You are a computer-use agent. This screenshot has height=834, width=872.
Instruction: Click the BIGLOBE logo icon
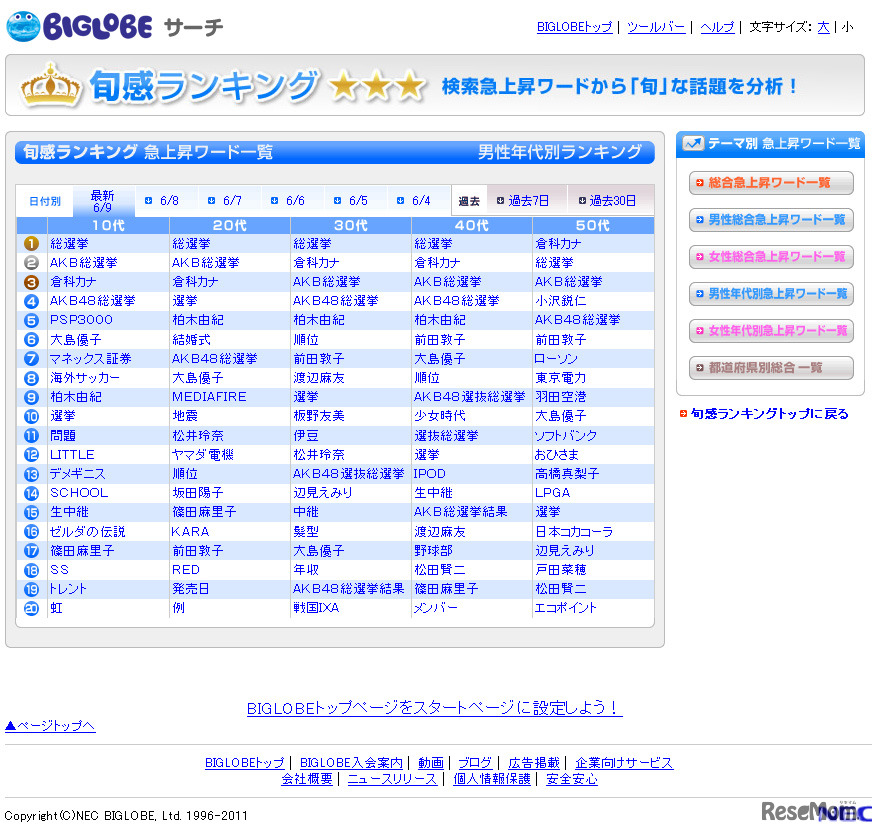coord(23,27)
